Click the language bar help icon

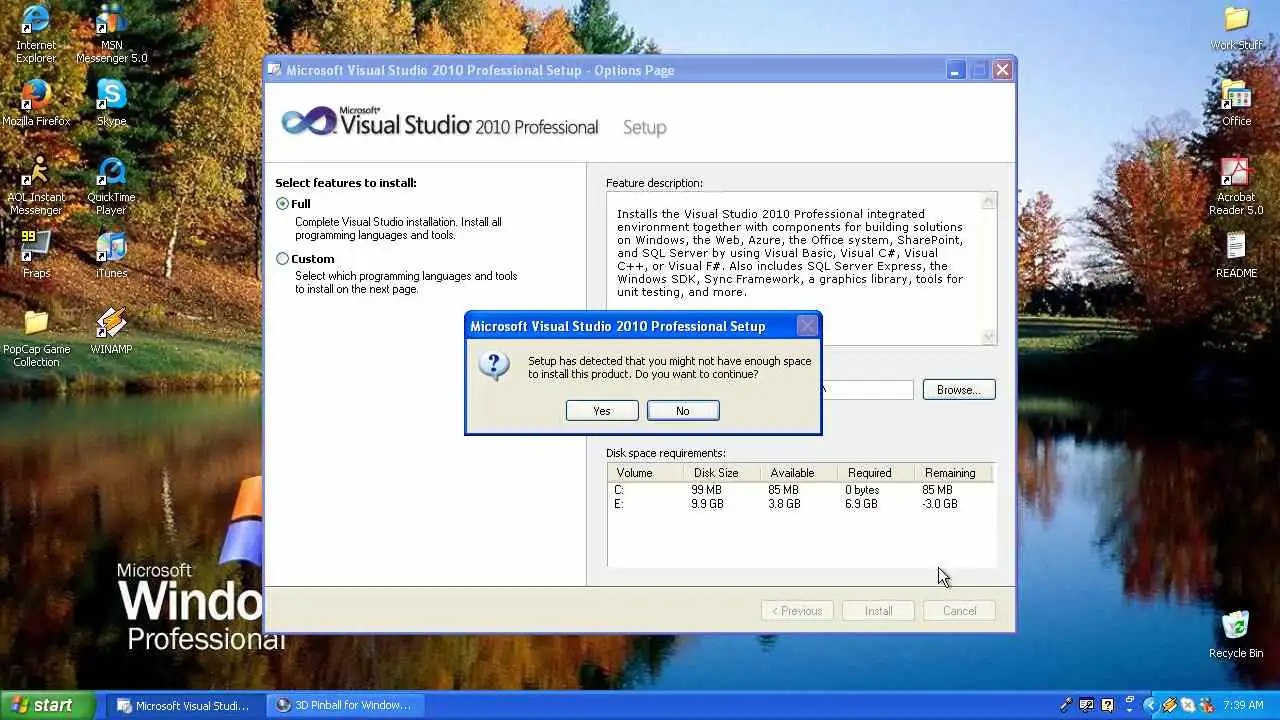1107,705
